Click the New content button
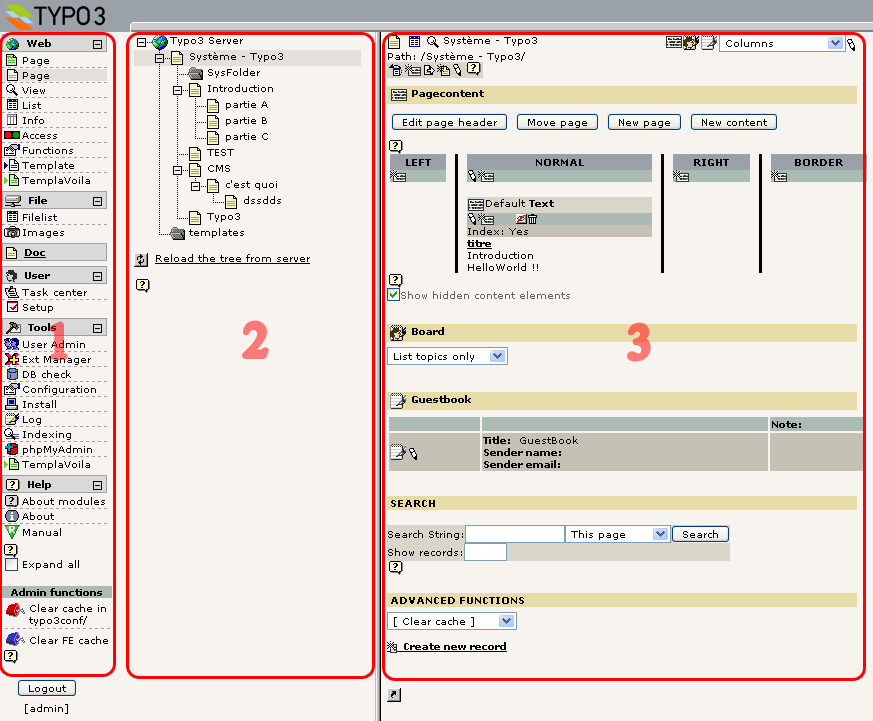This screenshot has height=721, width=873. click(x=733, y=122)
